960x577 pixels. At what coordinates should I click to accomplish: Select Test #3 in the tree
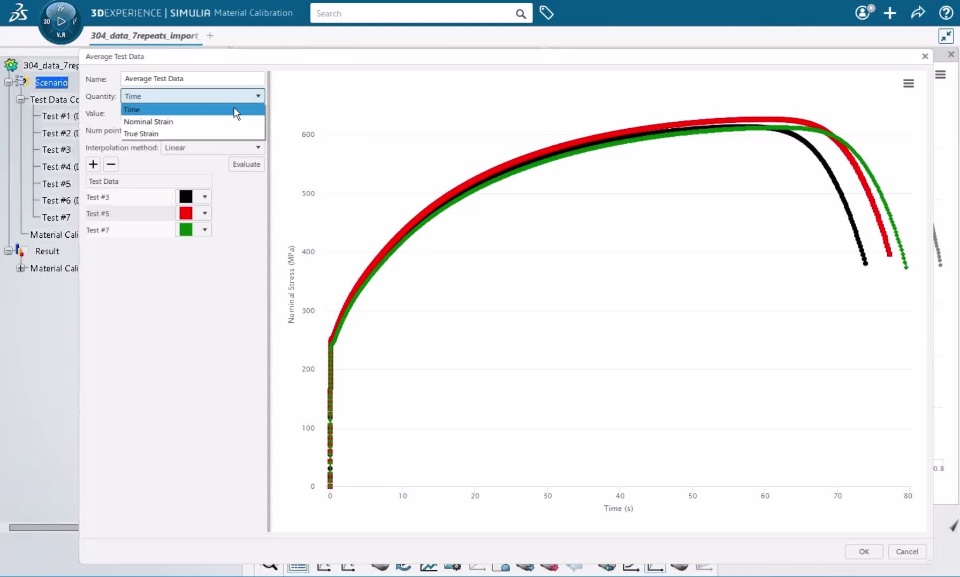(56, 149)
